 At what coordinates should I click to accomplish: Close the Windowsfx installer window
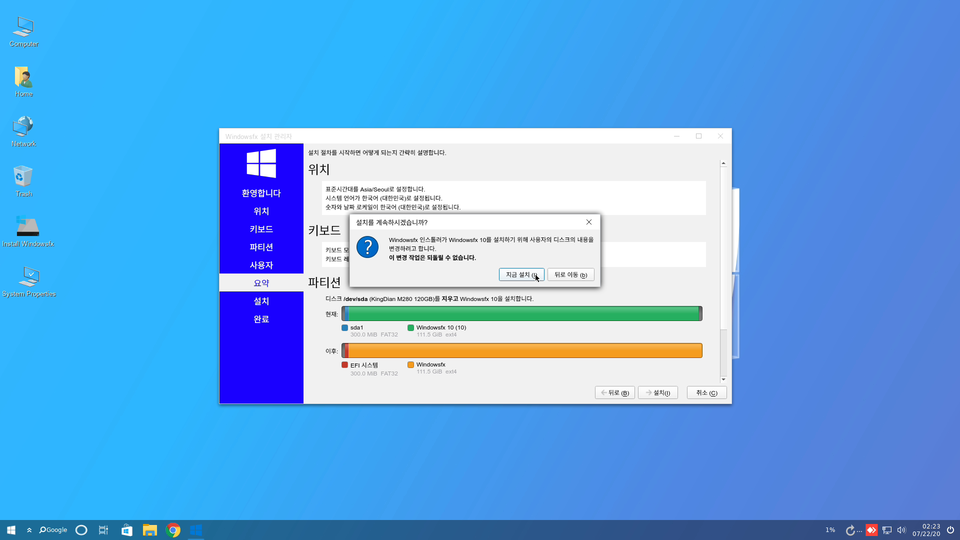tap(721, 137)
